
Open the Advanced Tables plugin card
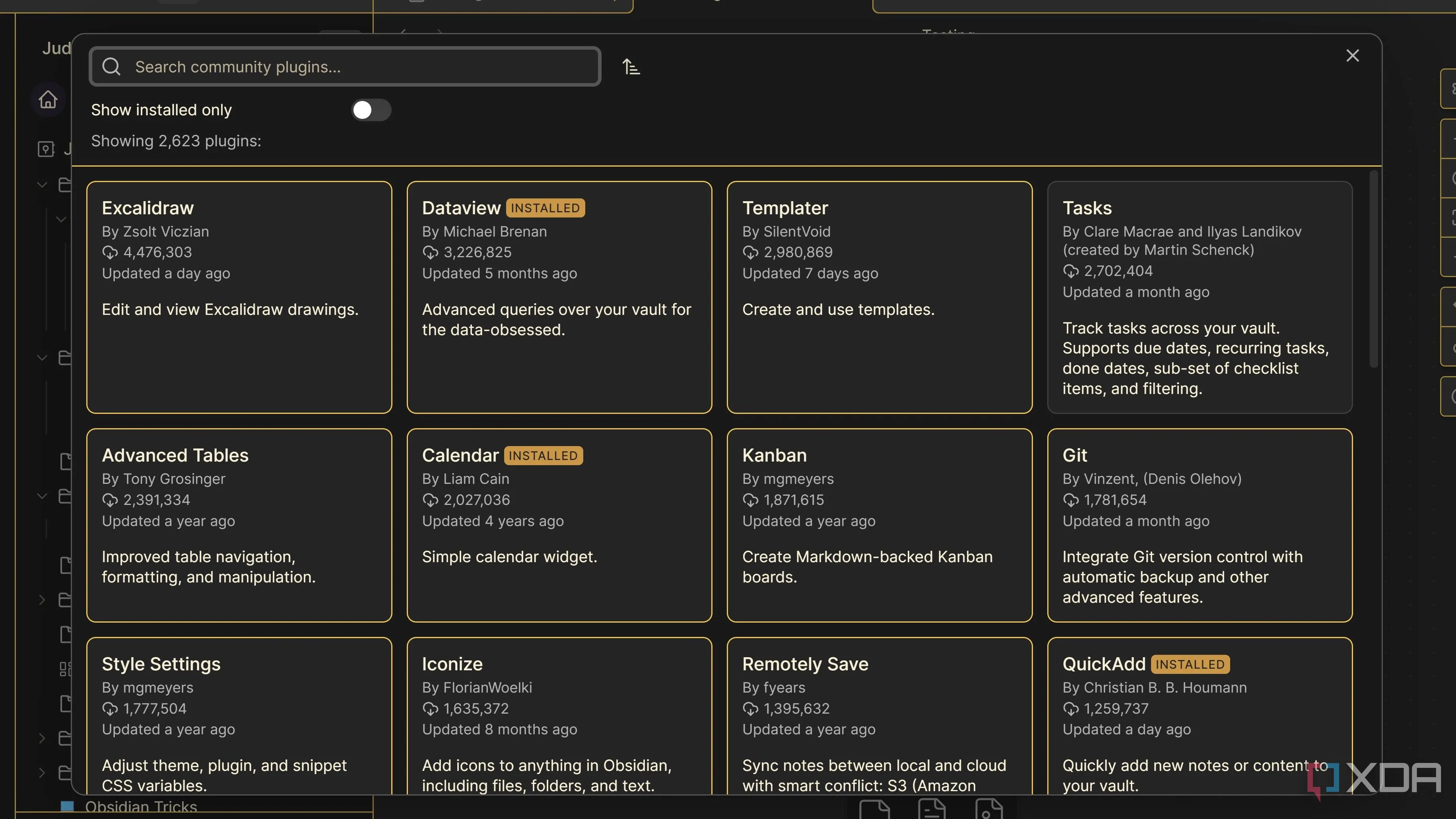click(x=239, y=524)
